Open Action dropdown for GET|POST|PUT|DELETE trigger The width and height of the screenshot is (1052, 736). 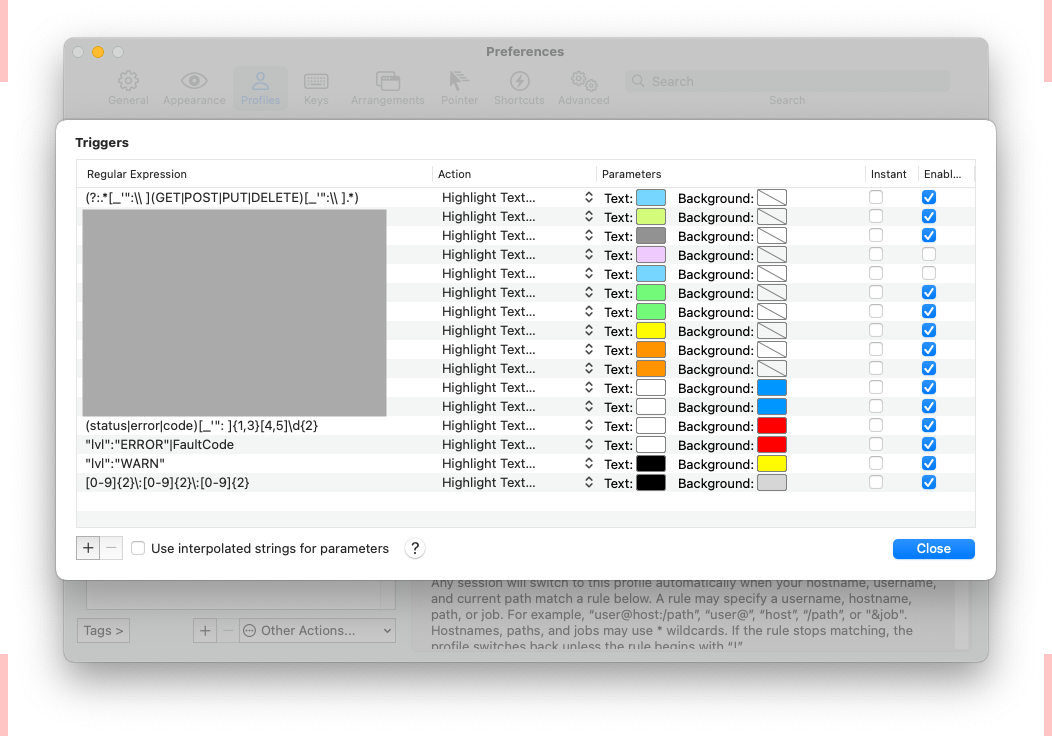[x=517, y=197]
